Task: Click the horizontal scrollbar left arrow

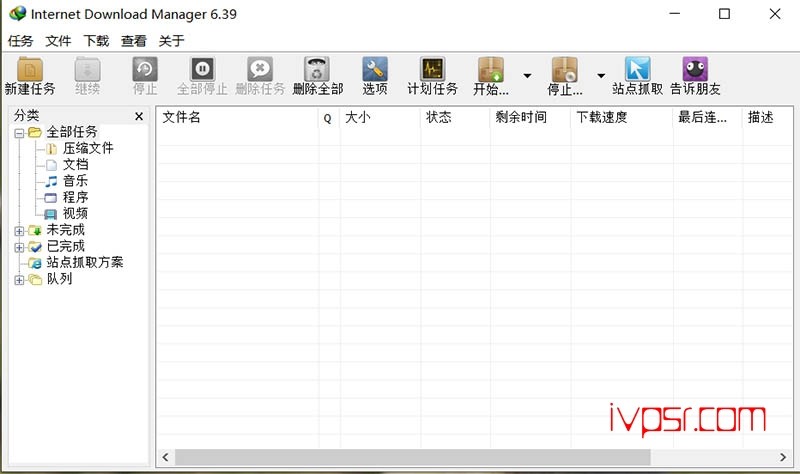Action: [x=165, y=457]
